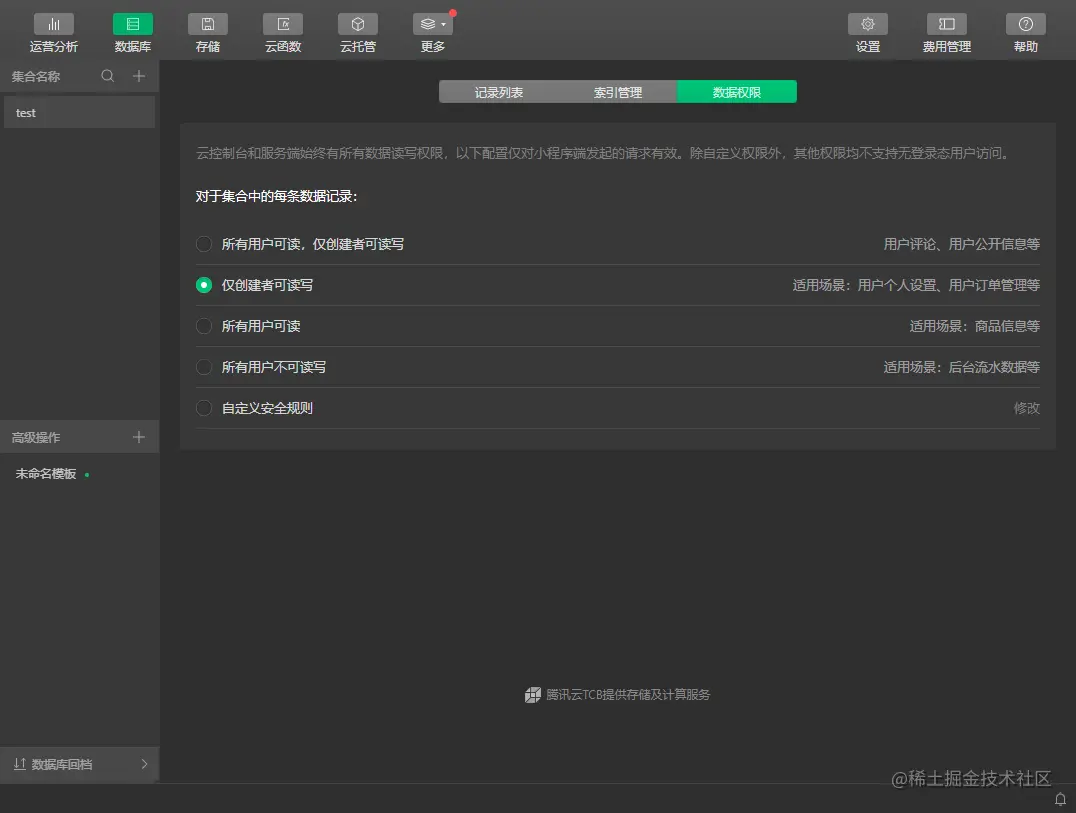Click 腾讯云TCB提供存储及计算服务 footer text

628,695
